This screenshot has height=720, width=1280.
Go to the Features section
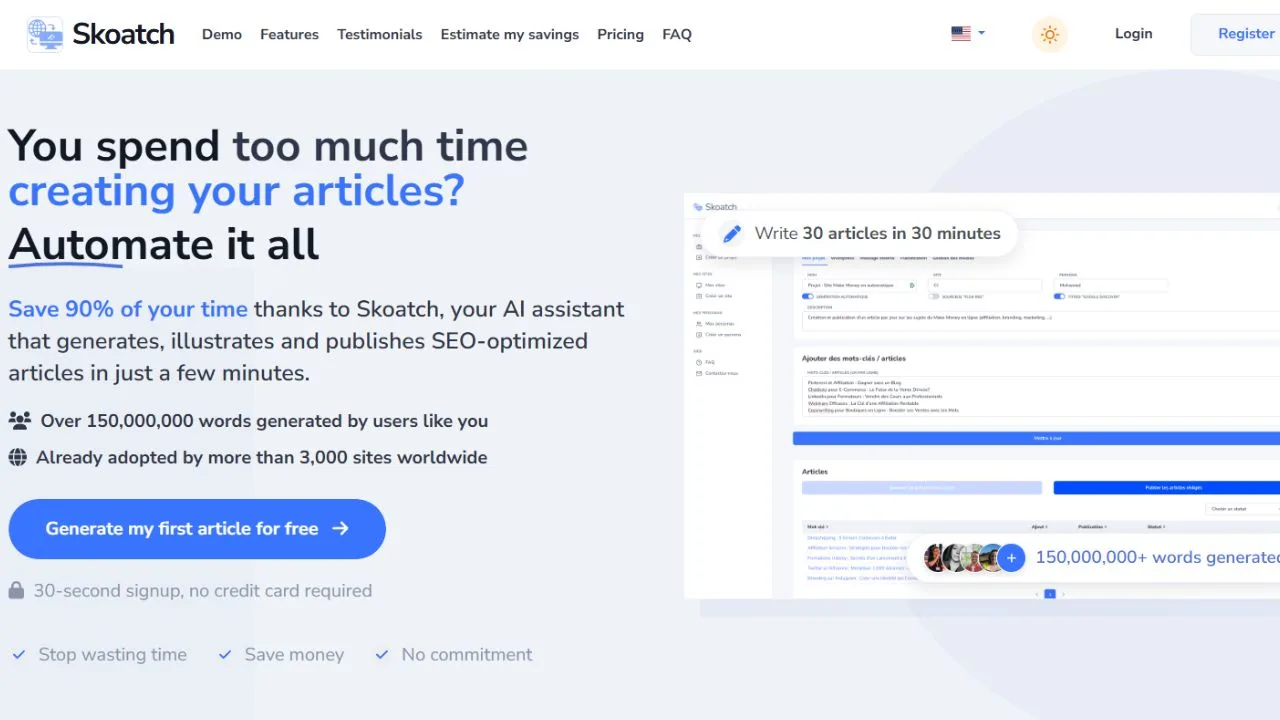[289, 34]
